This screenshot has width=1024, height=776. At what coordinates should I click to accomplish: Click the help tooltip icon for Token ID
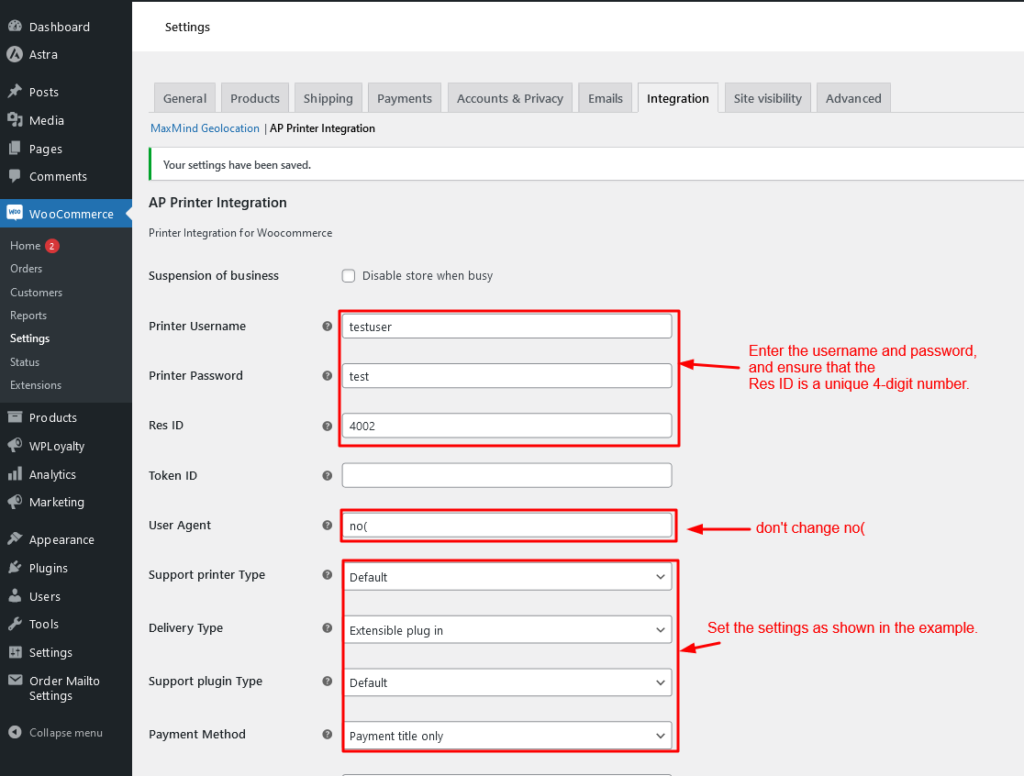tap(327, 476)
